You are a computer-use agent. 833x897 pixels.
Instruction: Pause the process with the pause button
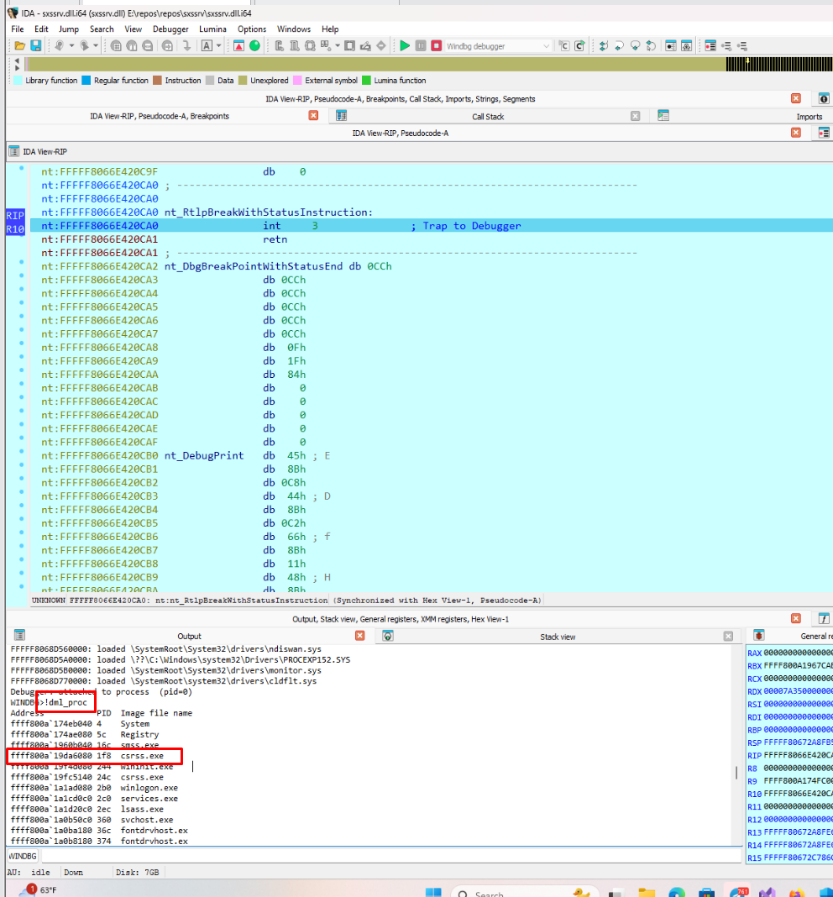pos(421,46)
